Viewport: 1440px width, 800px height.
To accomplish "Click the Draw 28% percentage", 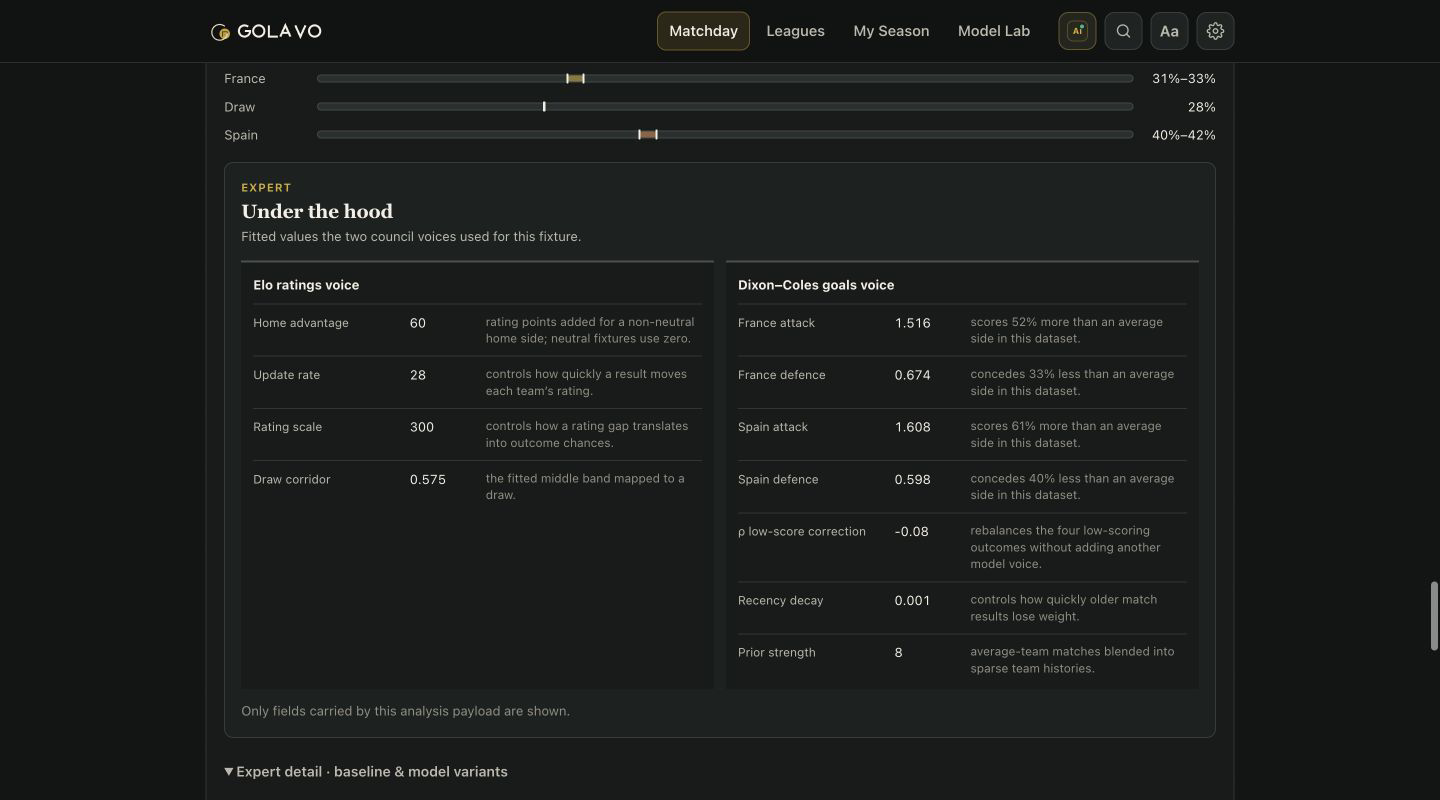I will point(1202,106).
